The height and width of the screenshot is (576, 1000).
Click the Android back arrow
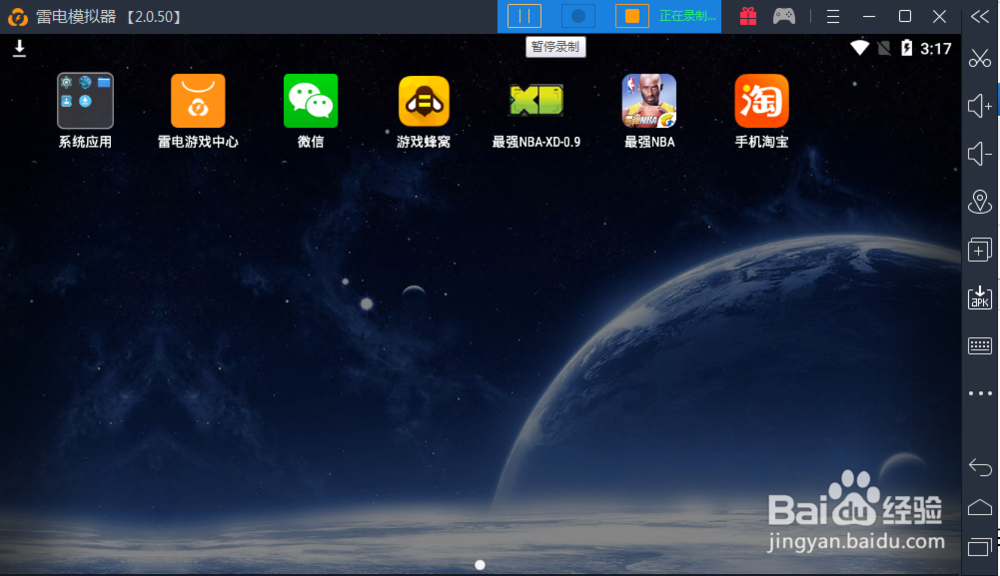point(980,467)
